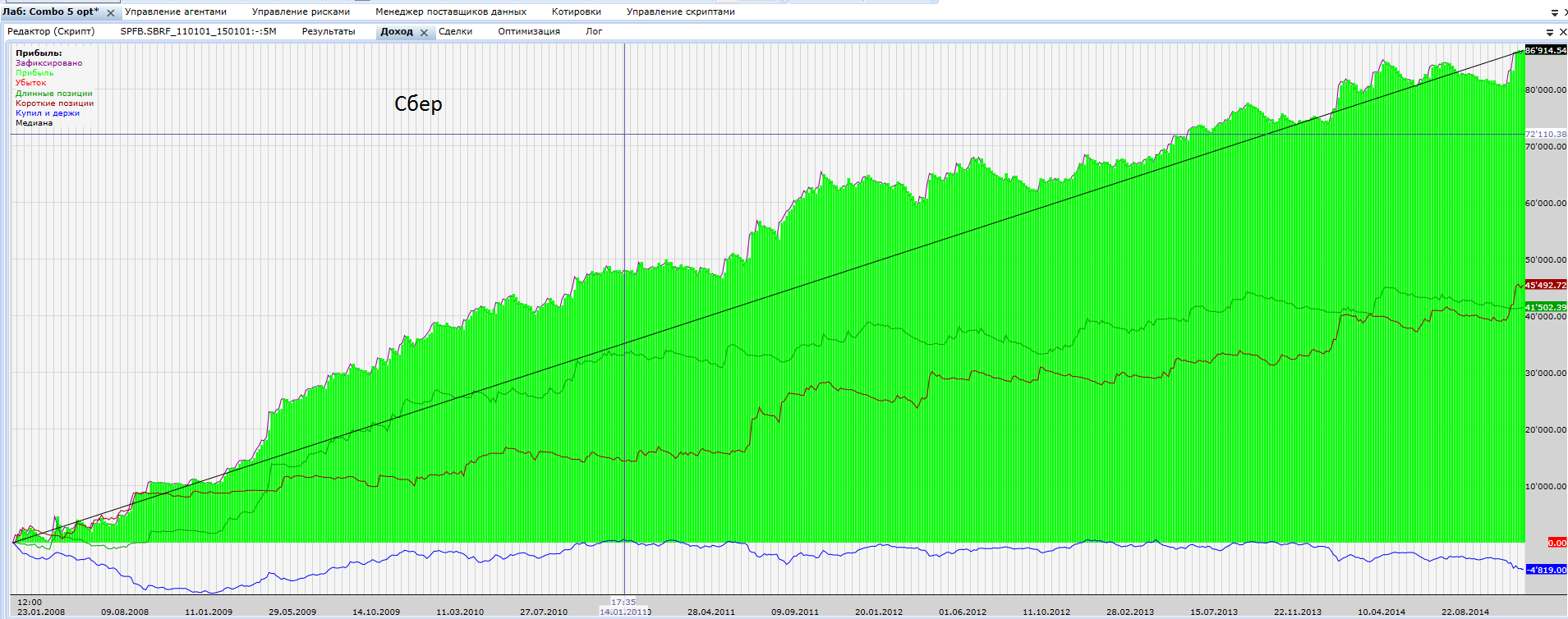
Task: Click the Медиана legend entry
Action: point(34,123)
